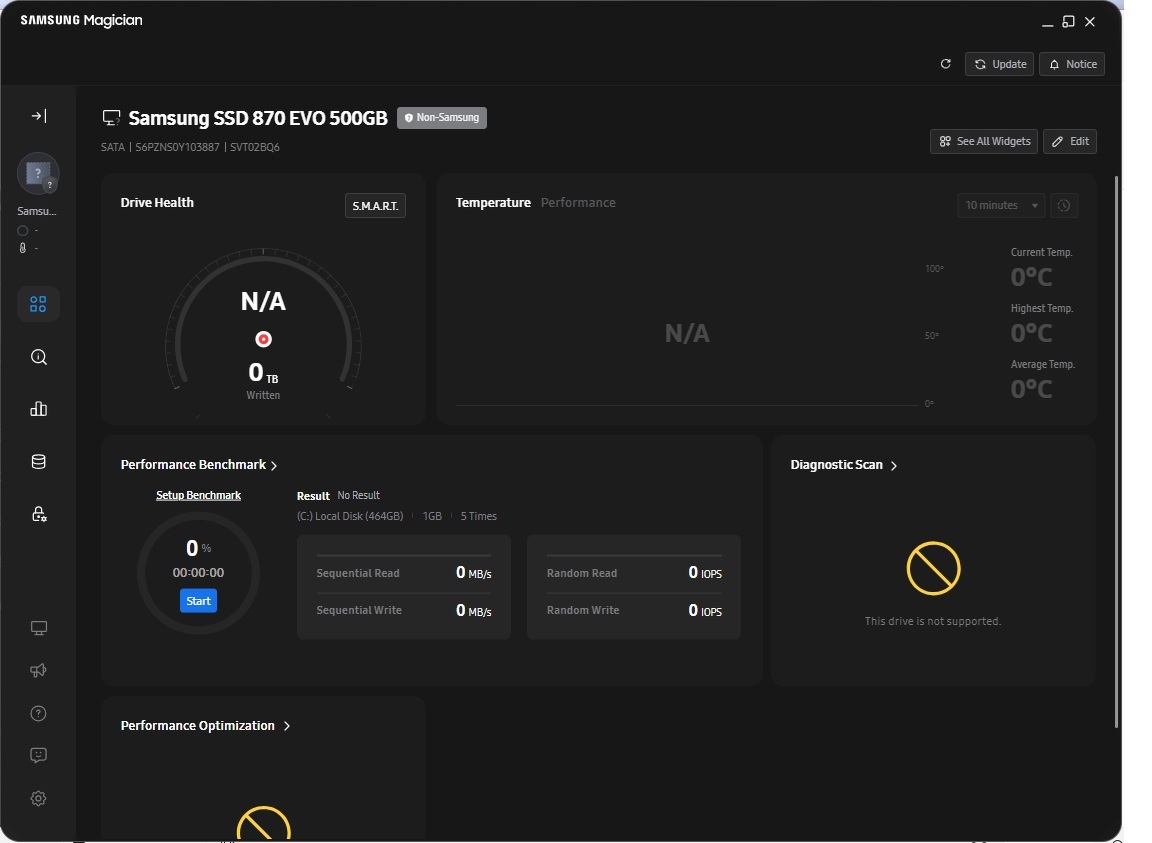1152x843 pixels.
Task: Open the drive management database icon
Action: pos(39,462)
